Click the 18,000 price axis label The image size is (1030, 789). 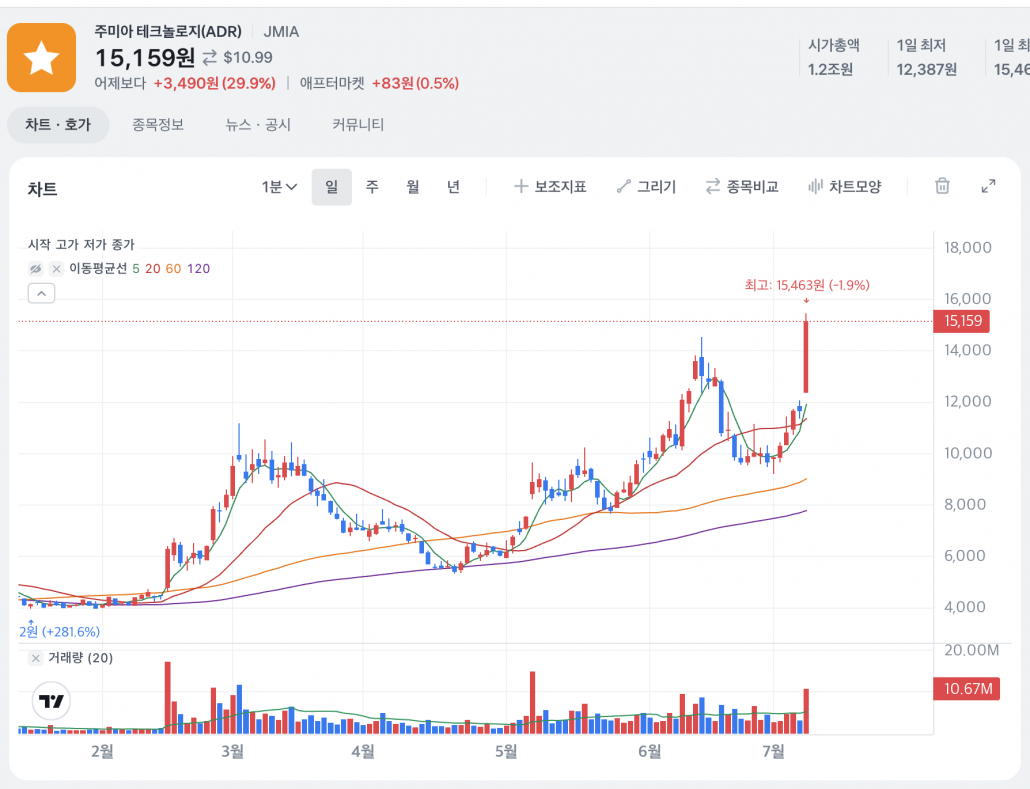(x=968, y=248)
